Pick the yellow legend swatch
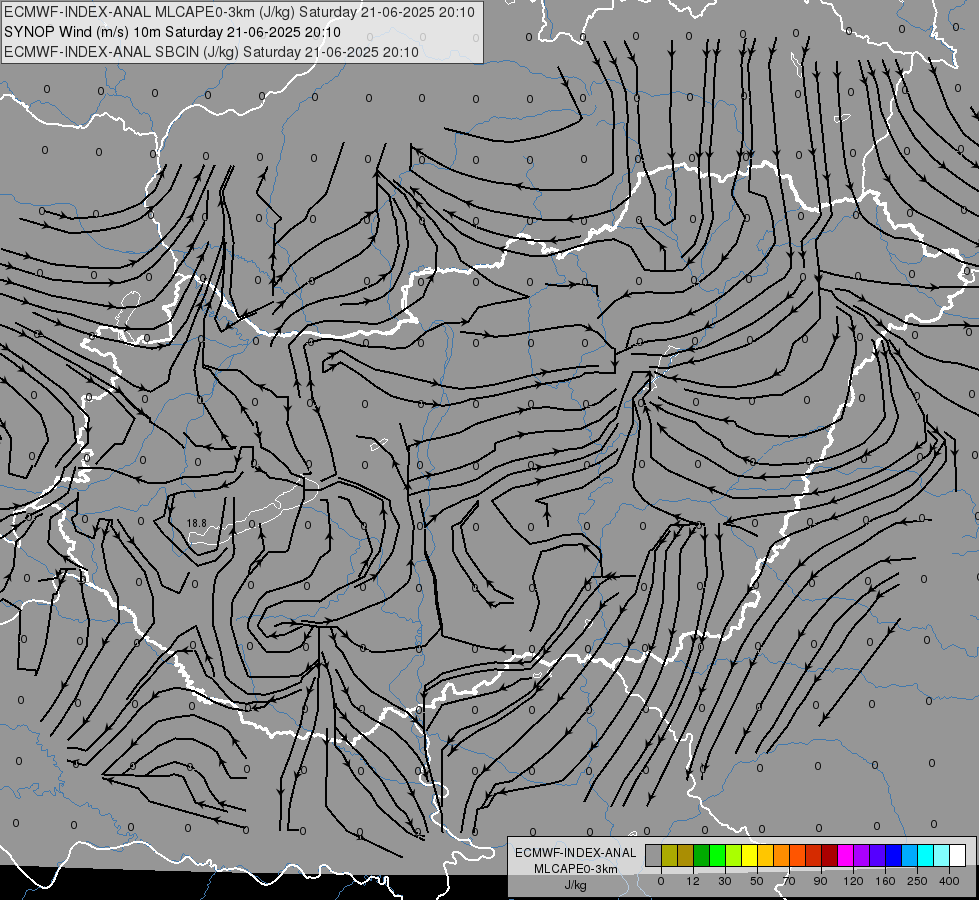Screen dimensions: 979x900 point(750,855)
